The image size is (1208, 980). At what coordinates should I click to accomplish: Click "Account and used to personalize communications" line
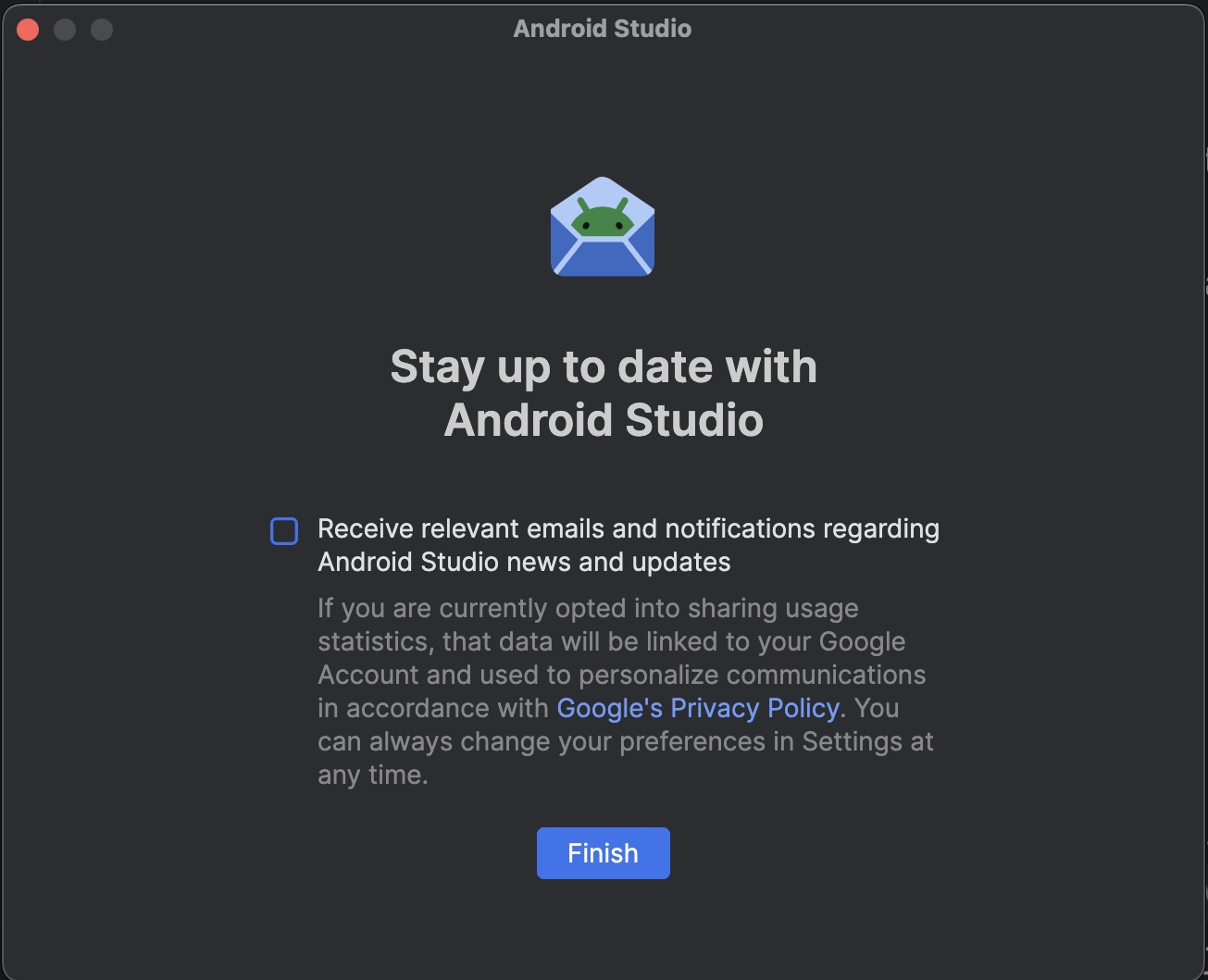tap(621, 675)
